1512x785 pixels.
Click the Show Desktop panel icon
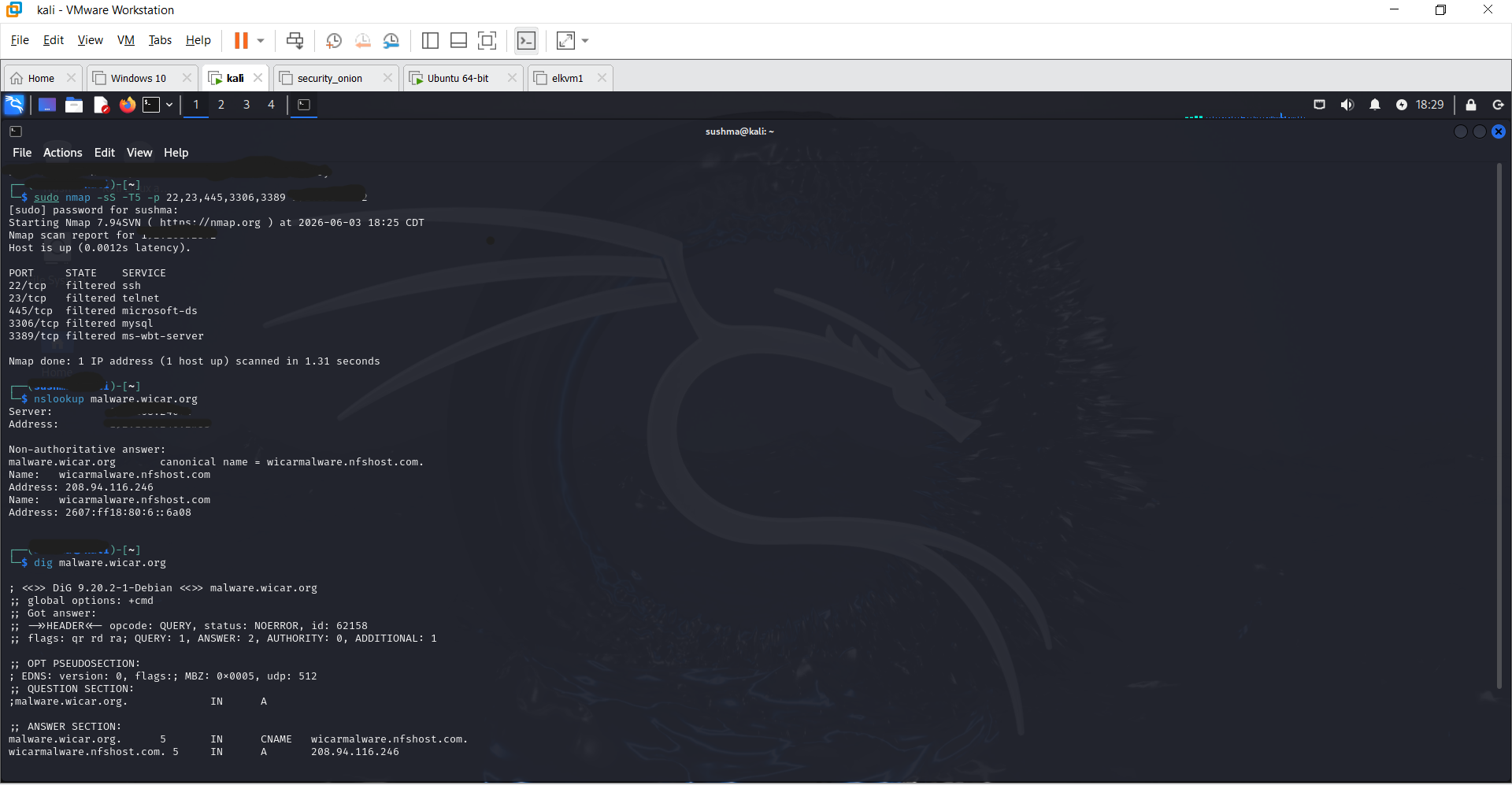click(47, 105)
